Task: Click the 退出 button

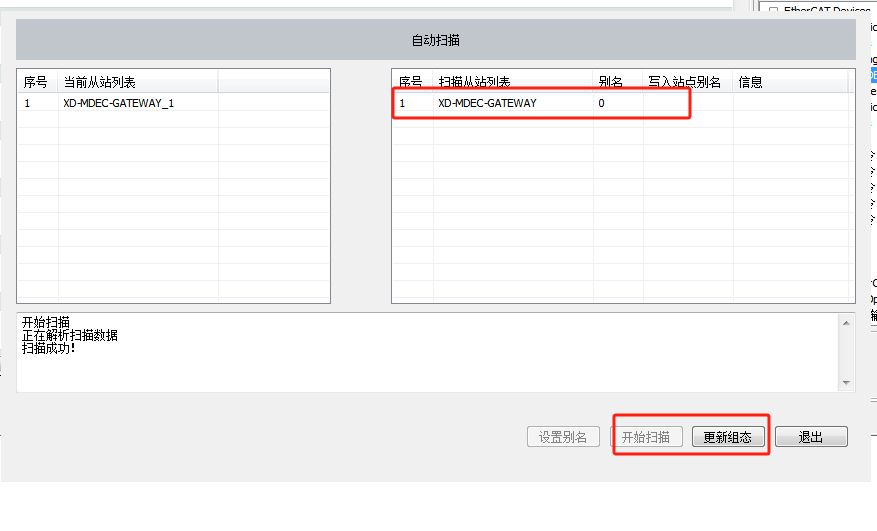Action: (x=811, y=437)
